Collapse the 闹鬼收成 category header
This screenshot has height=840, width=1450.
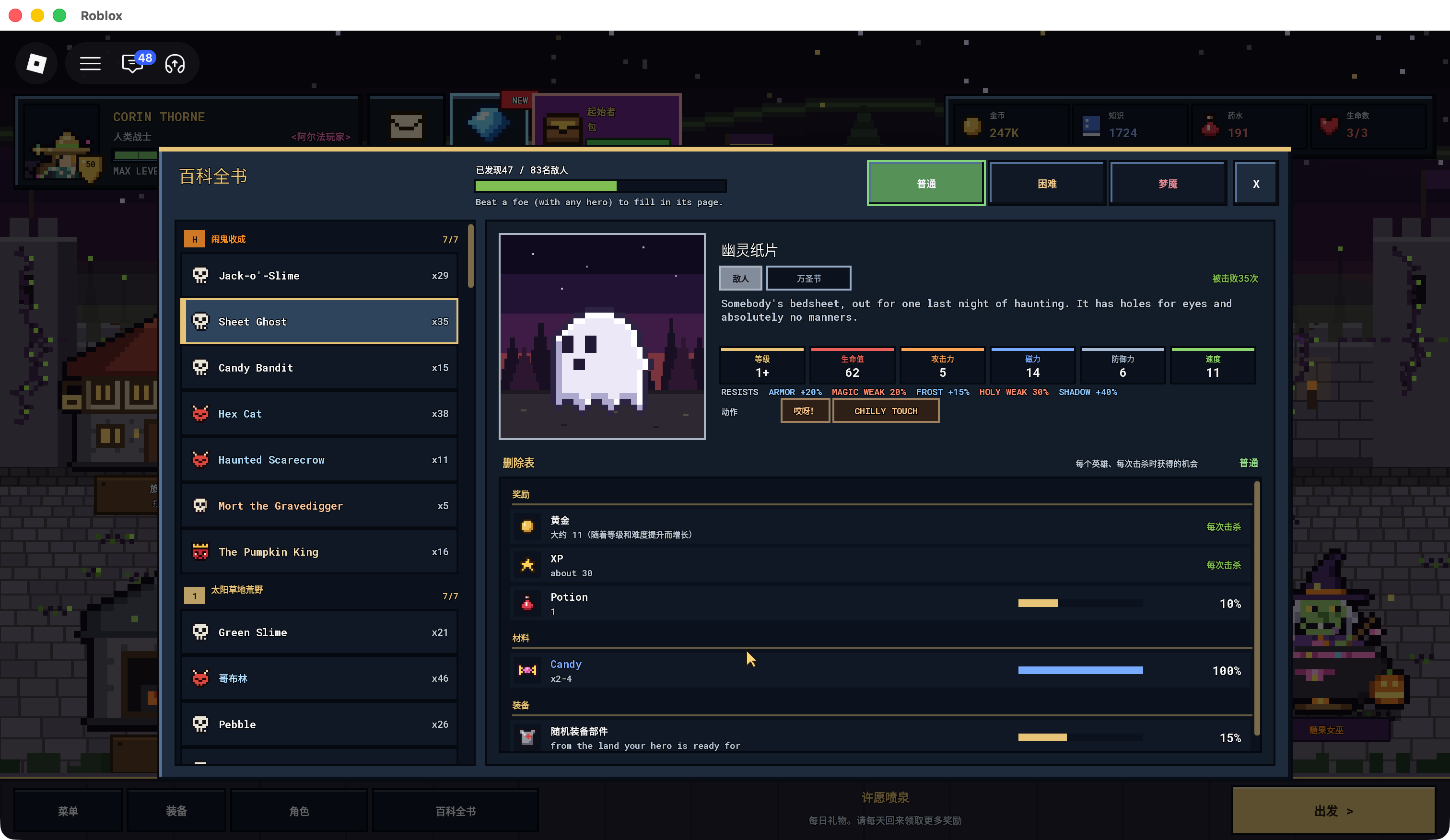[321, 239]
